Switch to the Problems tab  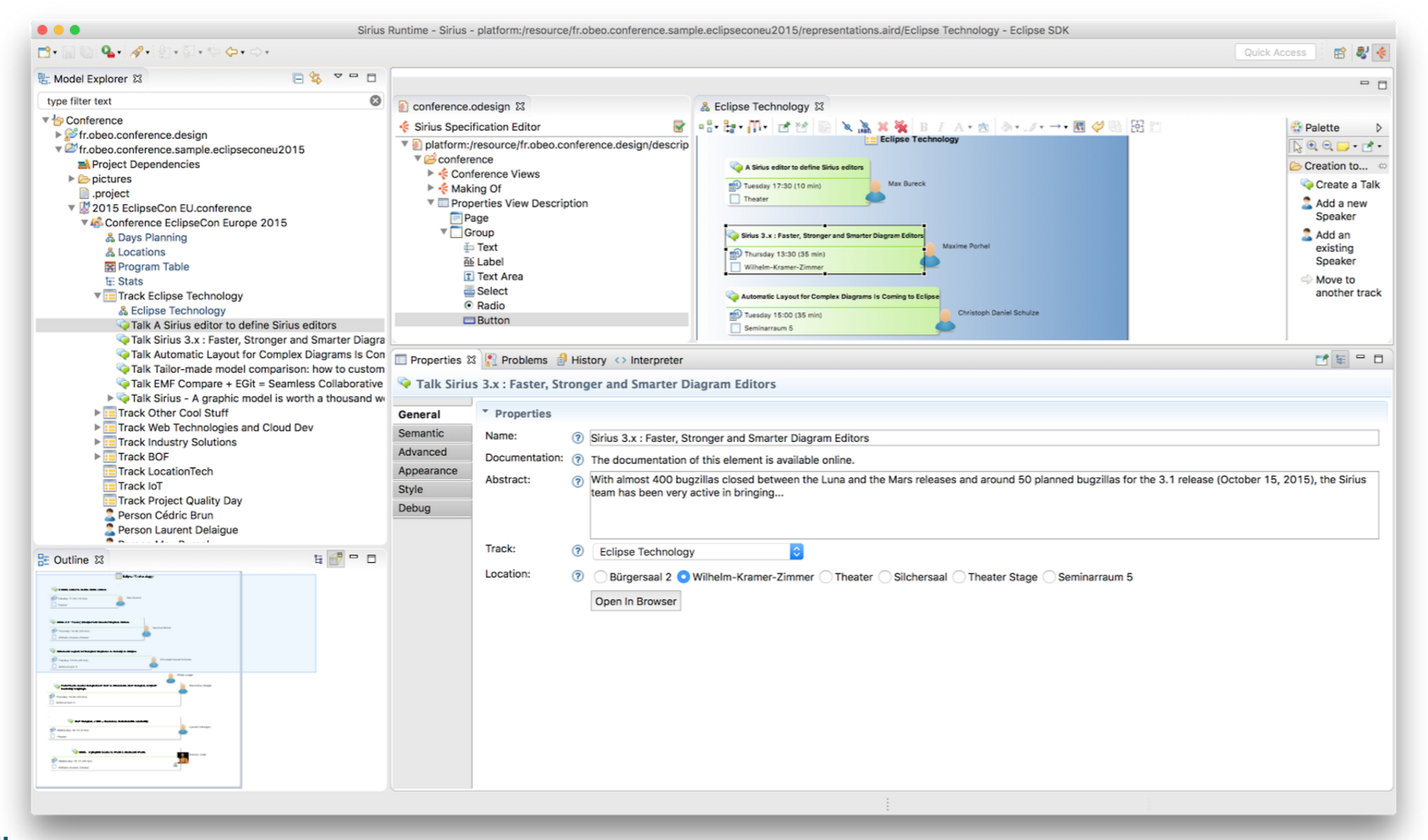[517, 360]
